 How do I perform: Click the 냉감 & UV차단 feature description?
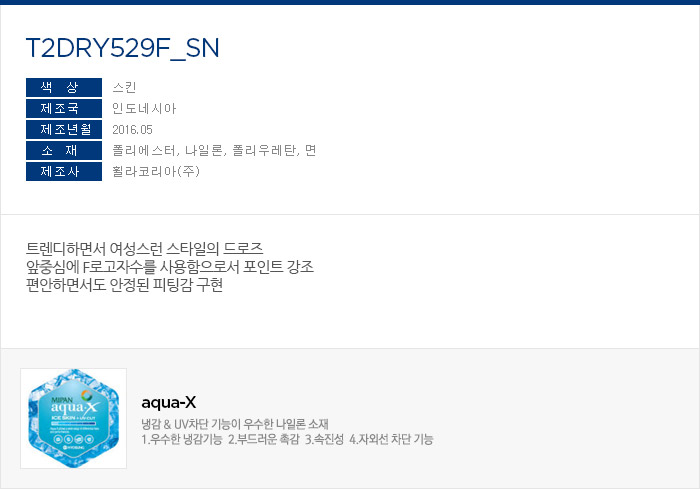point(235,424)
